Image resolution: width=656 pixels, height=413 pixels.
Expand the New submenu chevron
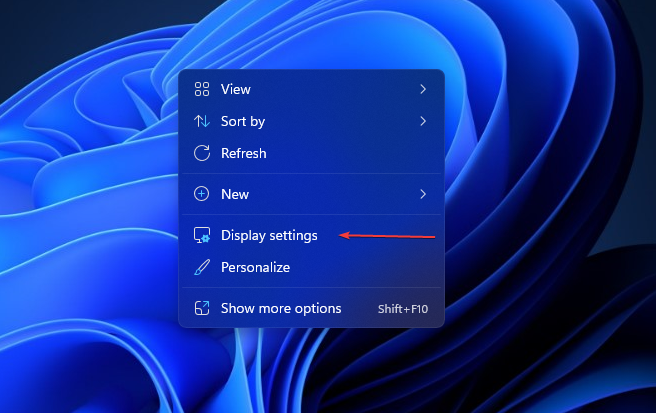tap(423, 194)
